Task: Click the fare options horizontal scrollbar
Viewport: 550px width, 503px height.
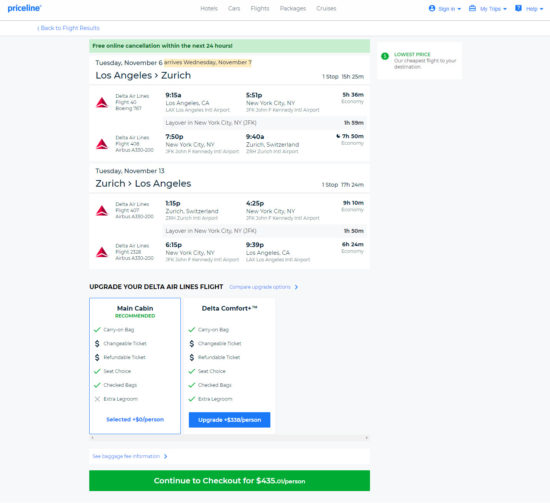Action: (x=229, y=438)
